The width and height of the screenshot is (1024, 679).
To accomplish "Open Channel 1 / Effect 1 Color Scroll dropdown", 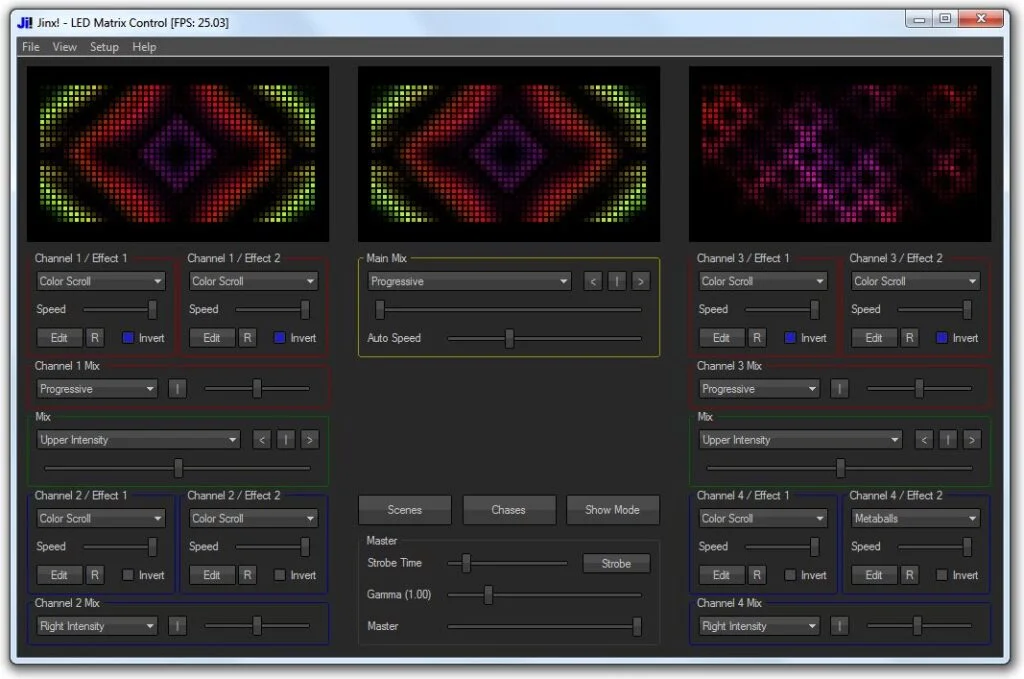I will tap(101, 281).
